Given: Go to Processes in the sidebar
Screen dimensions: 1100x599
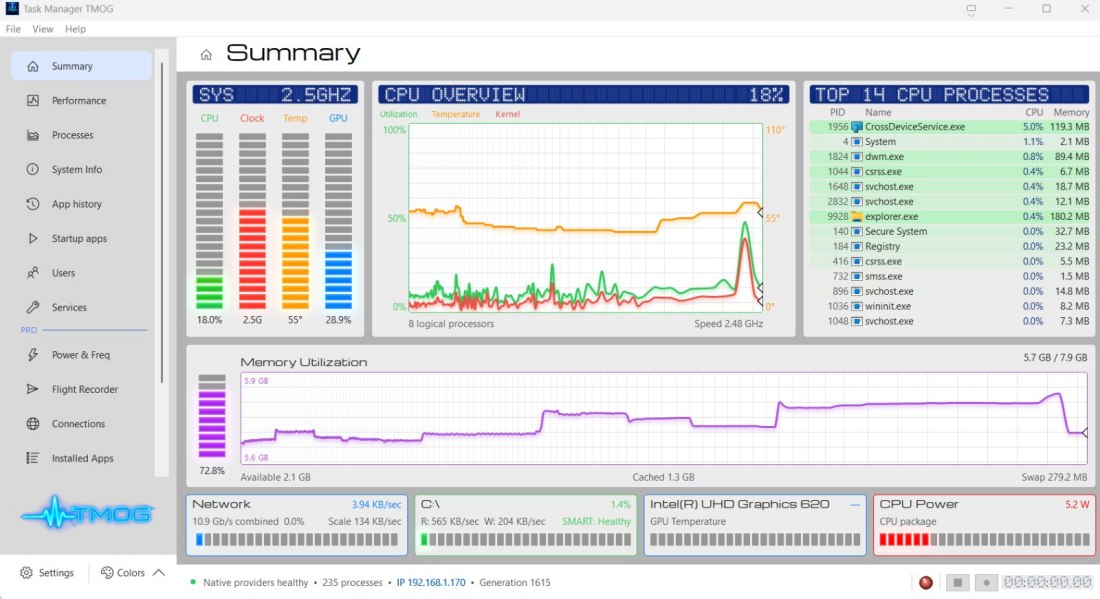Looking at the screenshot, I should pyautogui.click(x=81, y=135).
